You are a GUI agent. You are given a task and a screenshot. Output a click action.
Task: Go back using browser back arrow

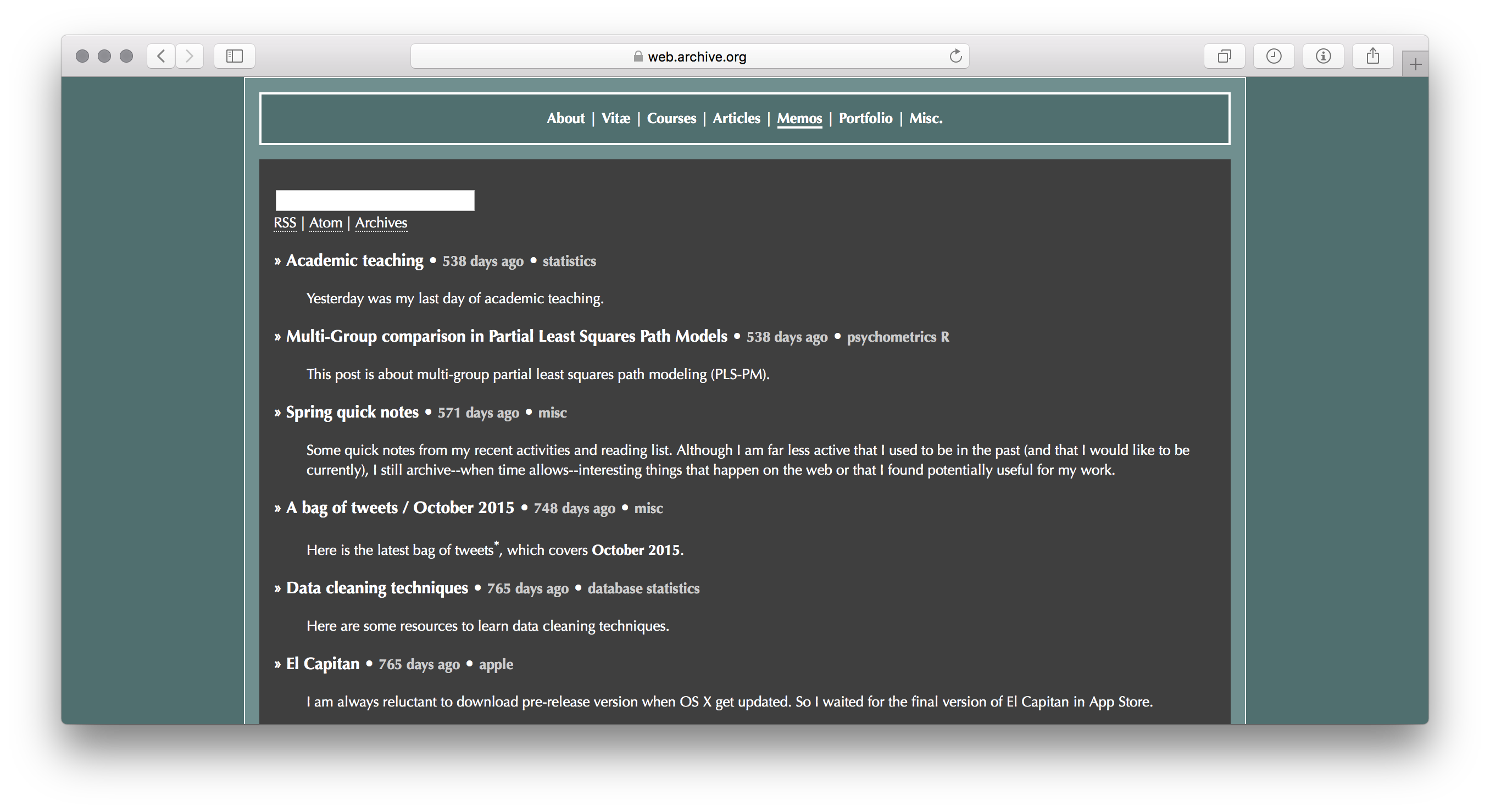tap(161, 56)
